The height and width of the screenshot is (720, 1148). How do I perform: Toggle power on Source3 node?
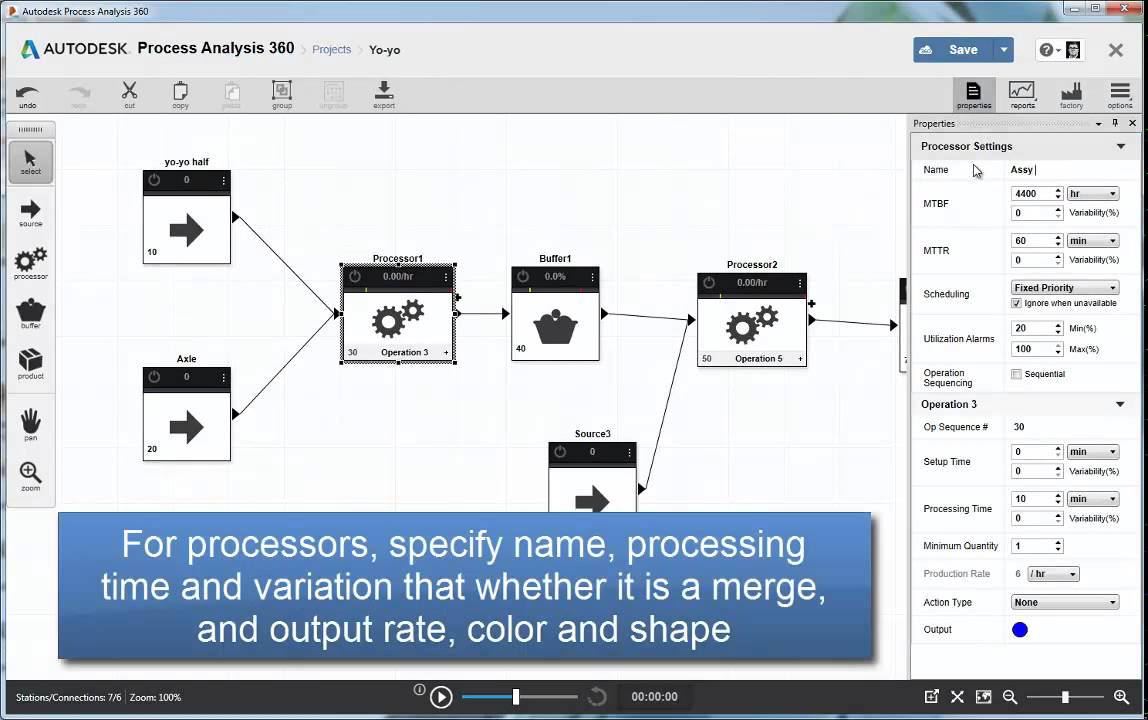pos(560,452)
